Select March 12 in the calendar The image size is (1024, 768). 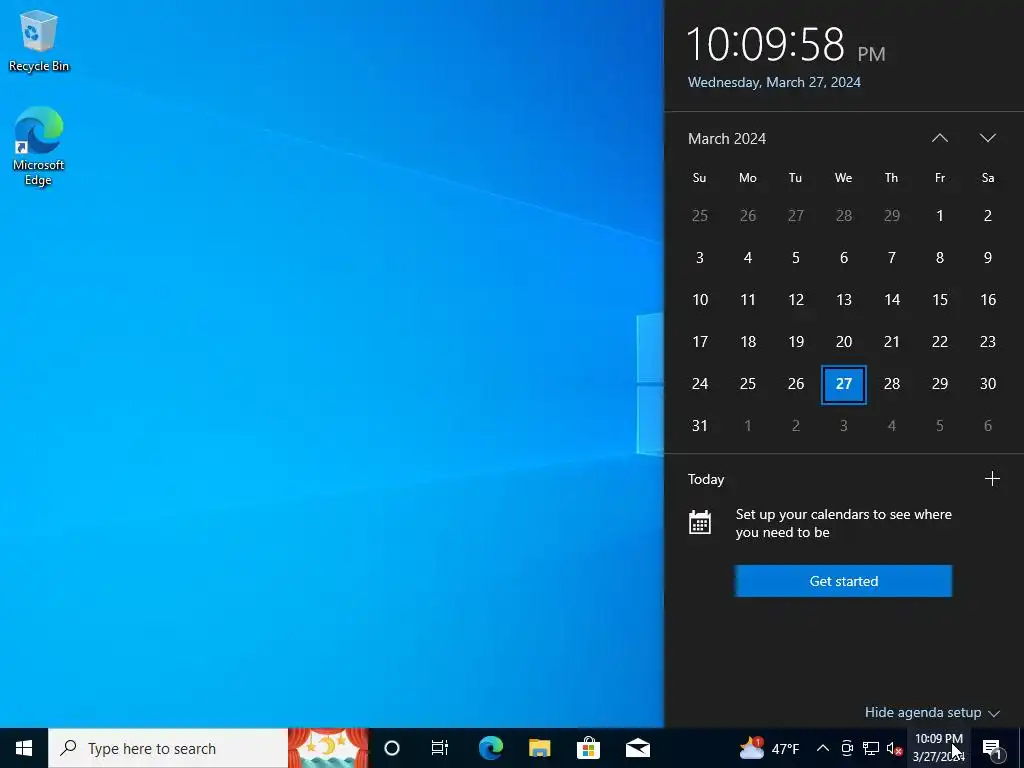point(795,300)
